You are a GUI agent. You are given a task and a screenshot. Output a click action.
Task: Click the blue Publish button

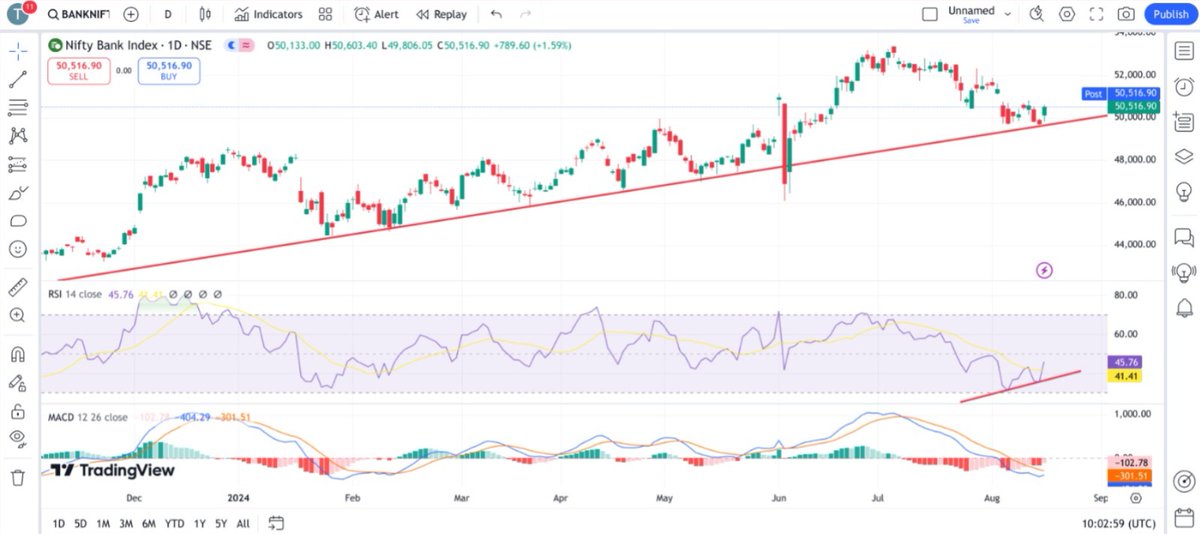(x=1170, y=14)
